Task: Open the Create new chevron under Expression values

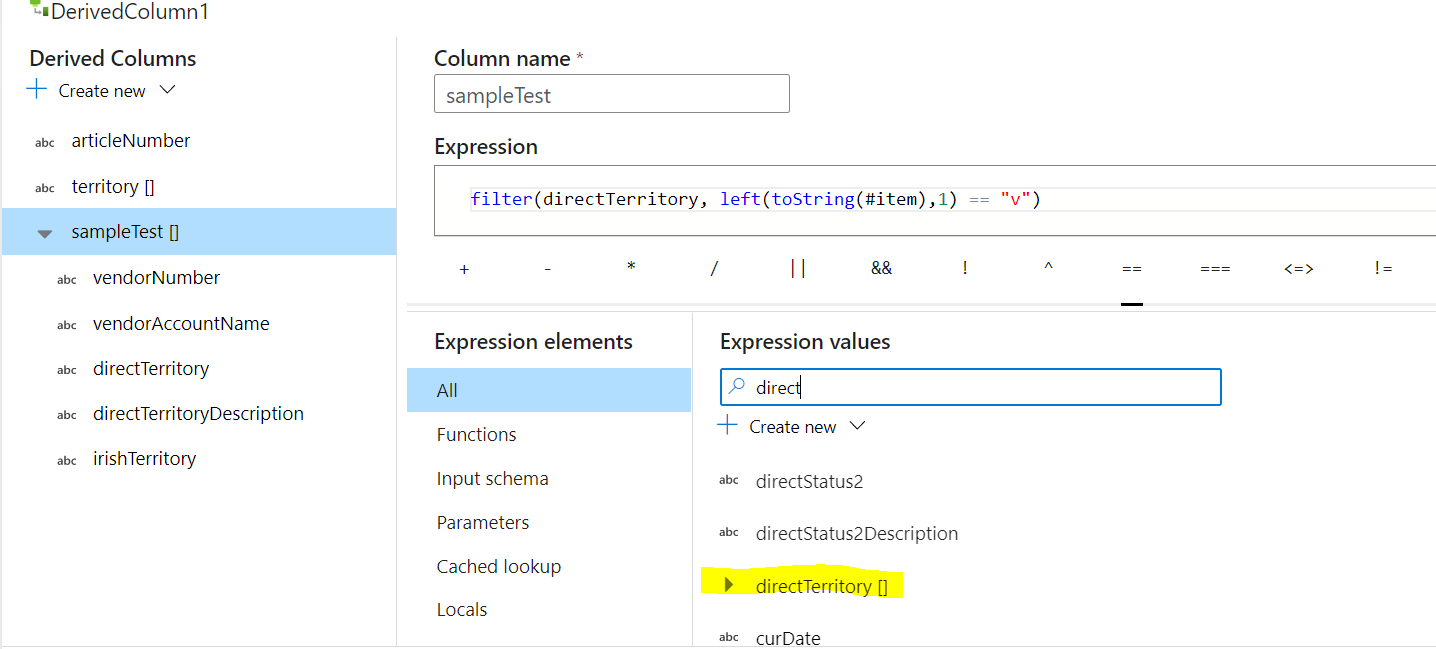Action: point(857,426)
